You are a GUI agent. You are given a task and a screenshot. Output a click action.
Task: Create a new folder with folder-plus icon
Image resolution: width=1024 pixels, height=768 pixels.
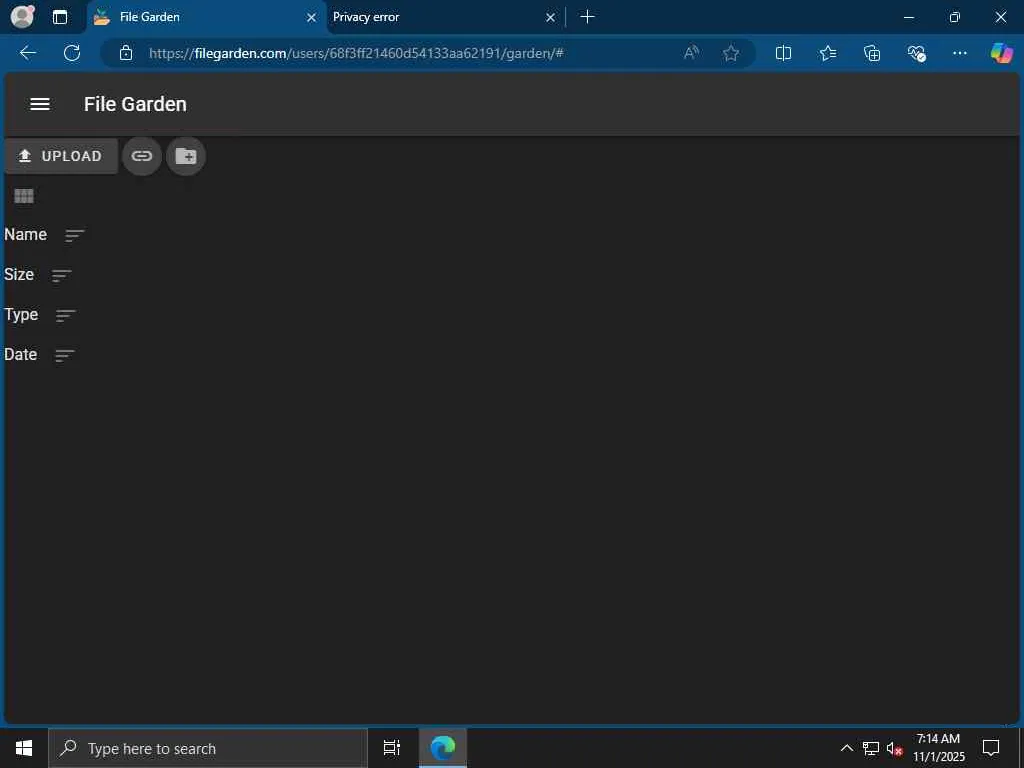(x=186, y=156)
